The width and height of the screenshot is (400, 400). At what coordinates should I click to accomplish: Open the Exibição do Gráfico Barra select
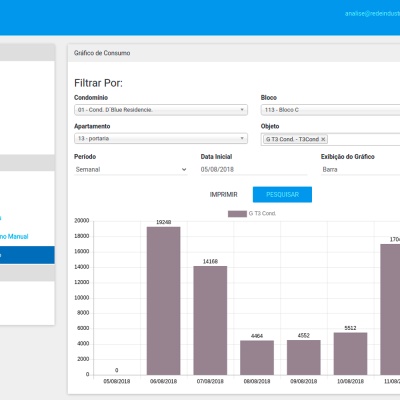point(360,169)
